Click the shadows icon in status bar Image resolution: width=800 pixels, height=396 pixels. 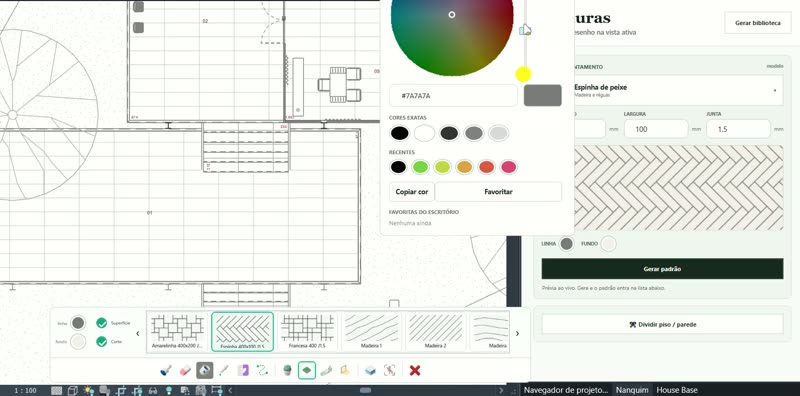click(105, 390)
